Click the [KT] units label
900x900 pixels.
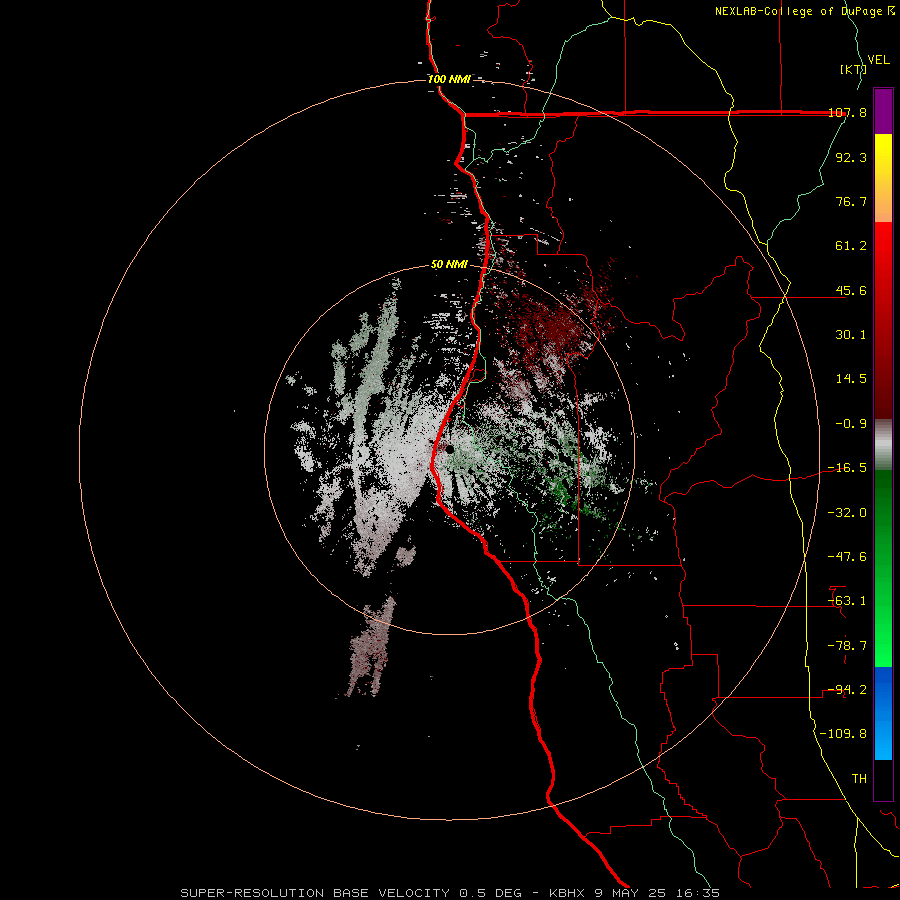coord(853,69)
